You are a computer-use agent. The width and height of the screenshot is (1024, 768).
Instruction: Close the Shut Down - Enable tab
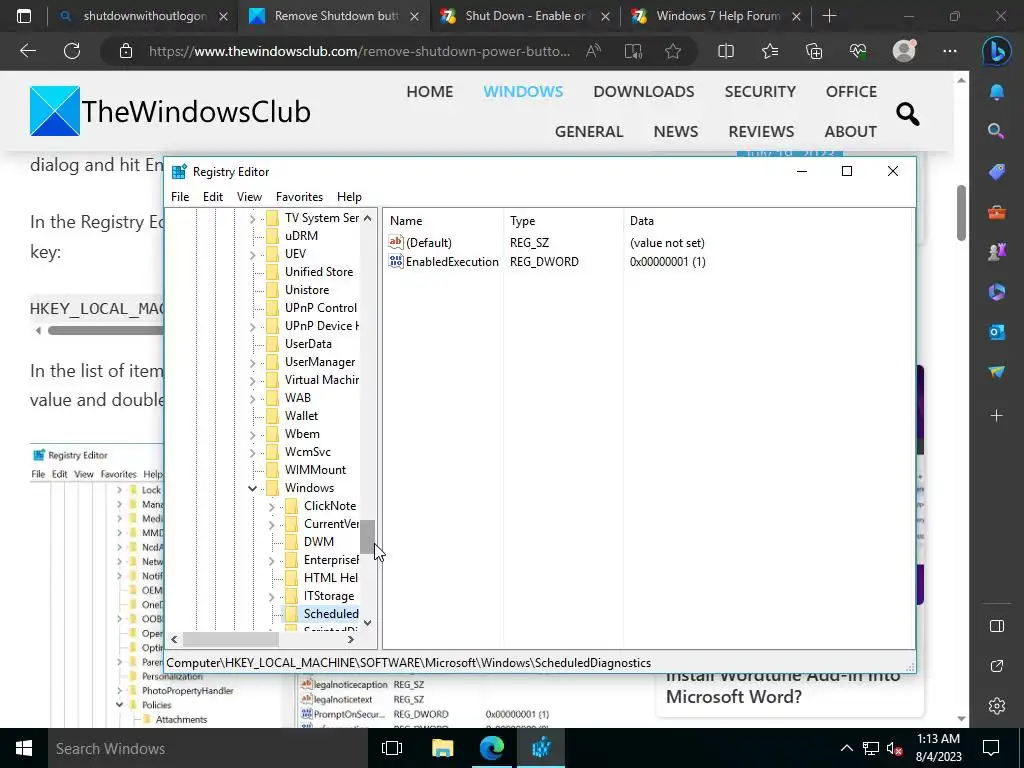coord(605,17)
